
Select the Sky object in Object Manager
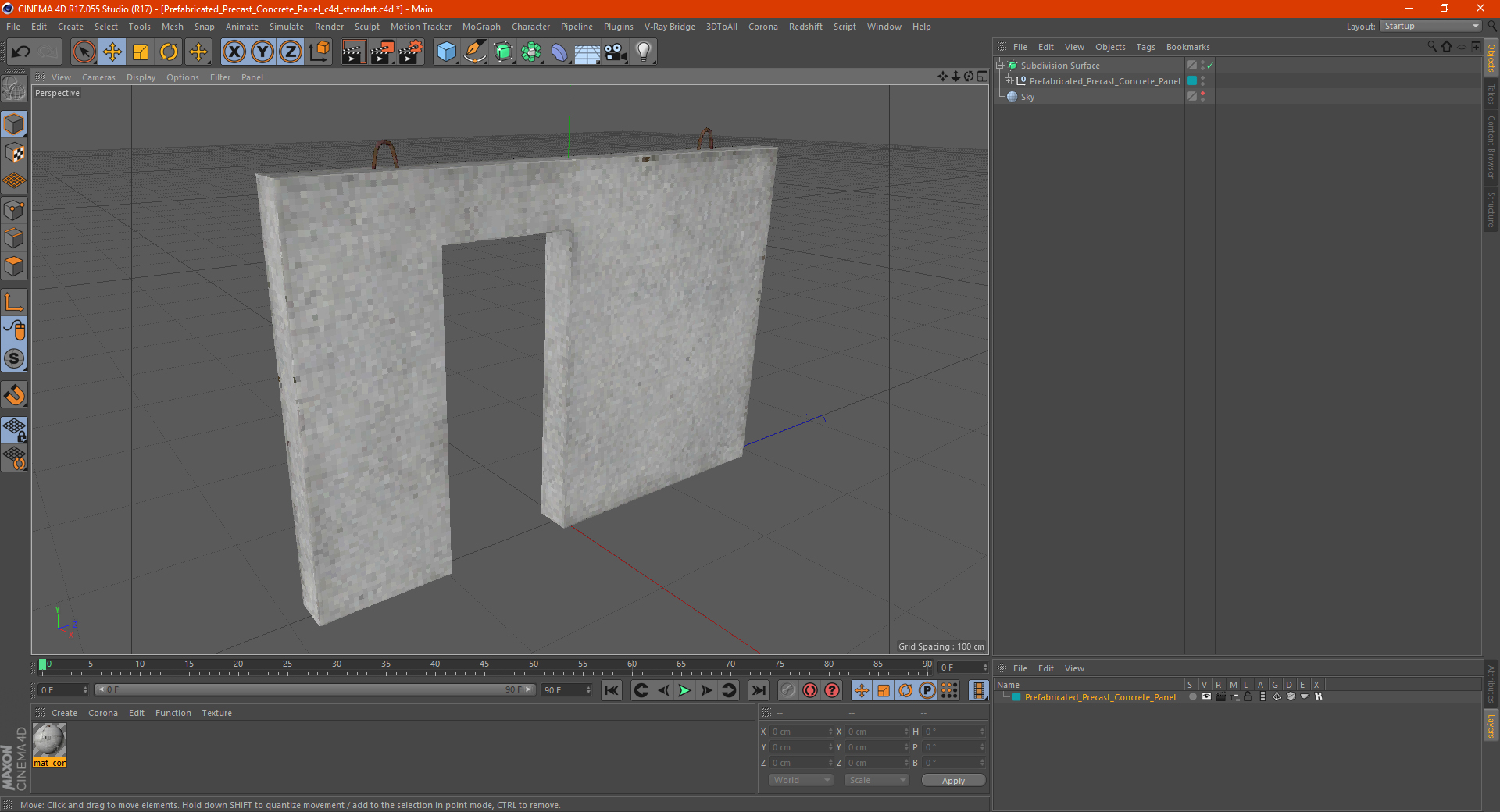tap(1027, 97)
